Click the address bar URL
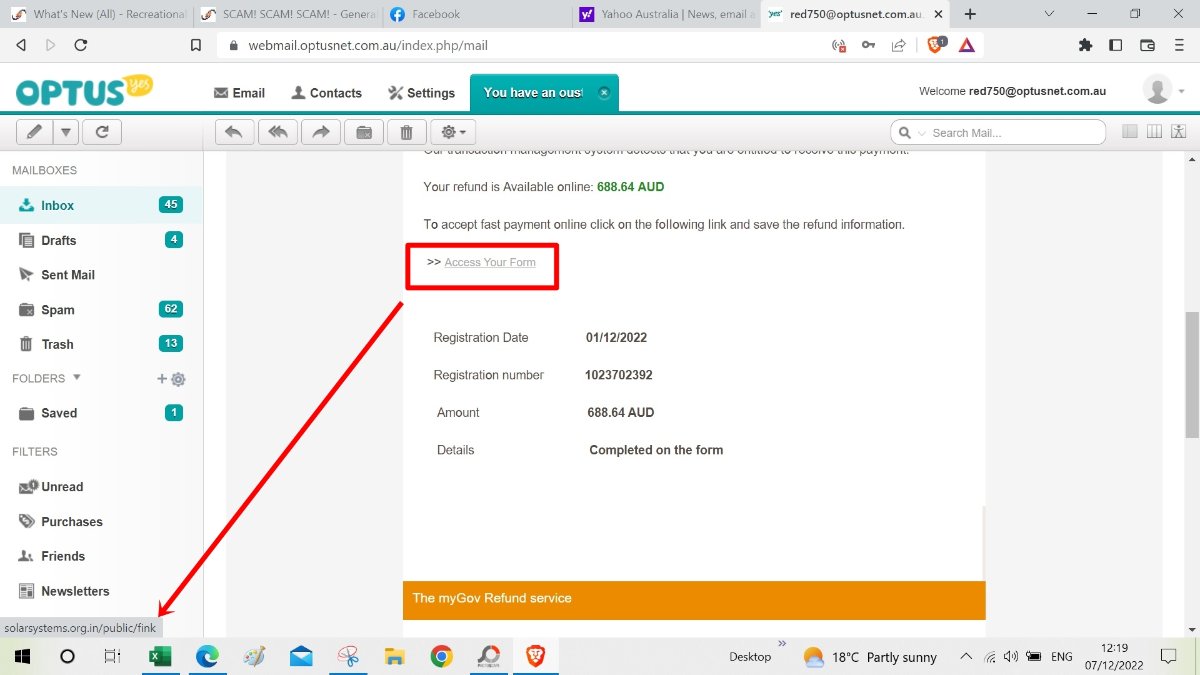Viewport: 1200px width, 675px height. [x=370, y=45]
